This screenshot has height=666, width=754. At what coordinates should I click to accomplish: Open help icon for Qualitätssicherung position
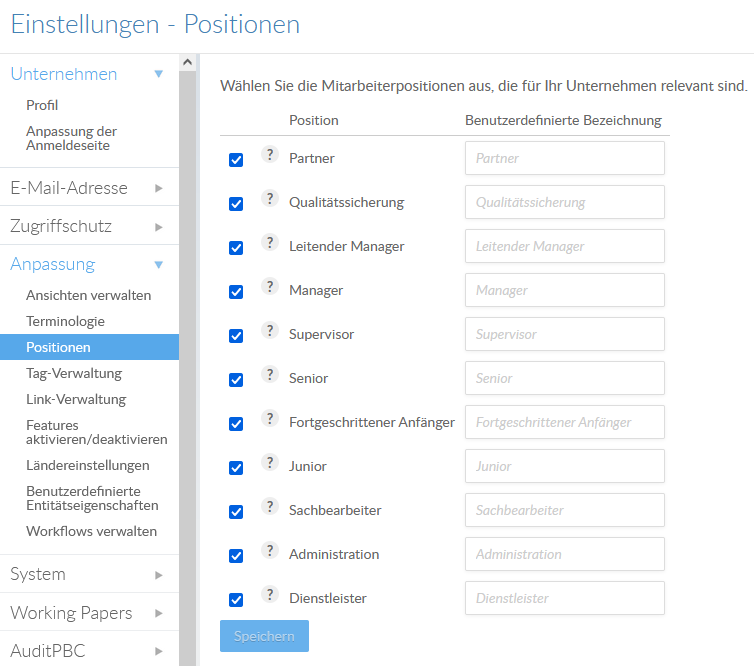coord(270,198)
